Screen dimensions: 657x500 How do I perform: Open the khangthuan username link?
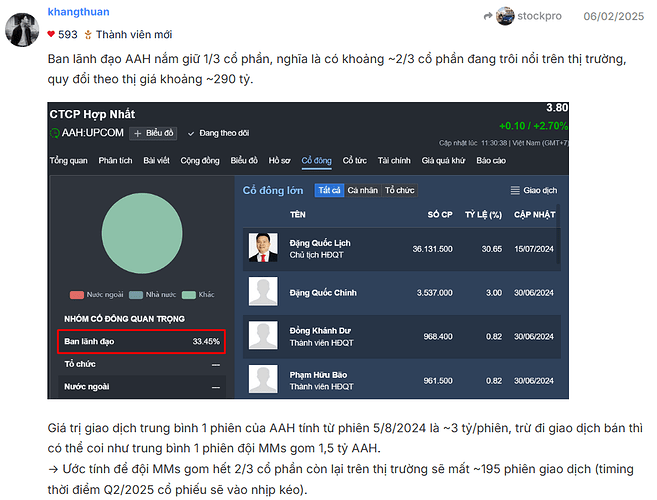78,12
